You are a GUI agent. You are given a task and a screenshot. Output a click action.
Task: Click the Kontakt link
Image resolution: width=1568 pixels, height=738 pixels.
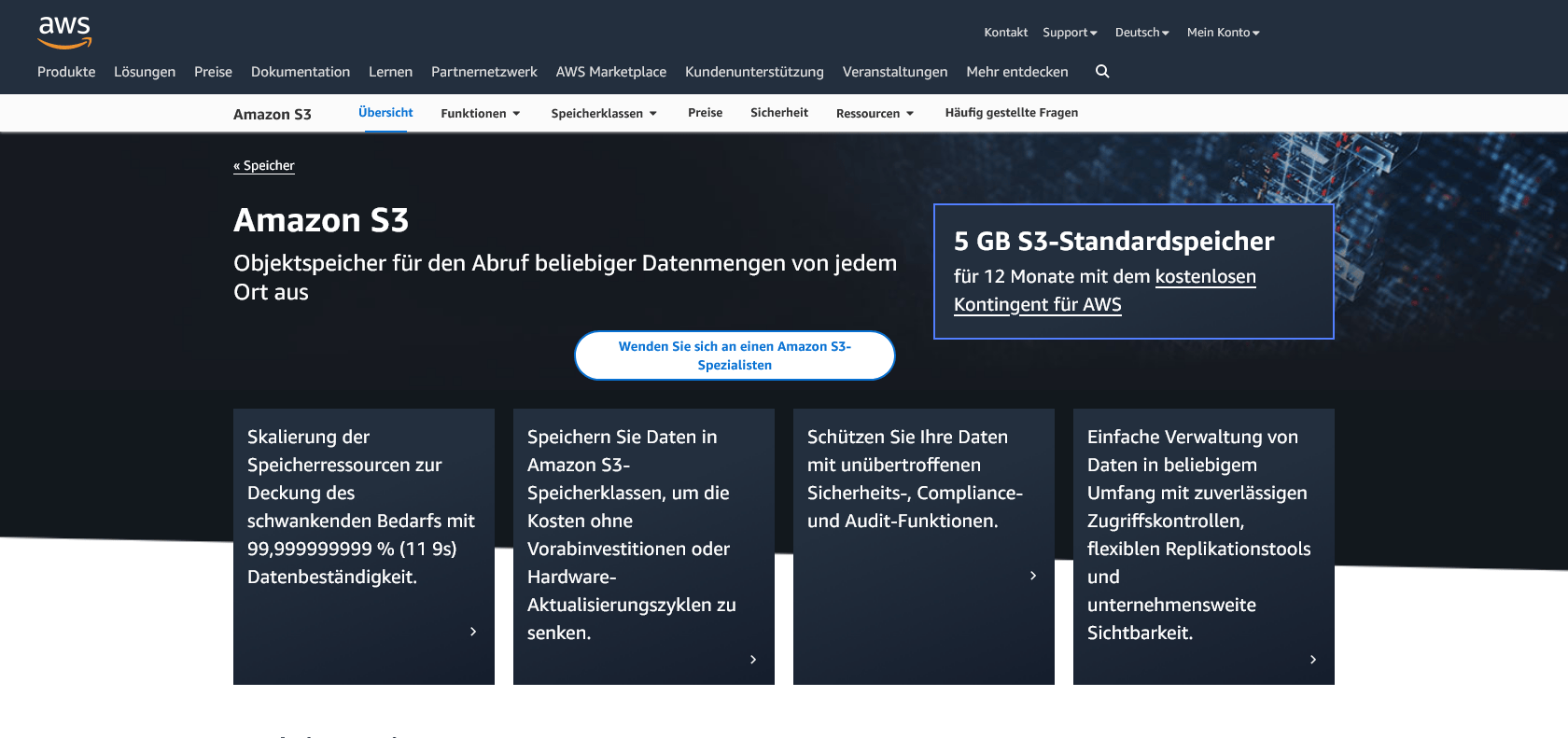pyautogui.click(x=1005, y=33)
